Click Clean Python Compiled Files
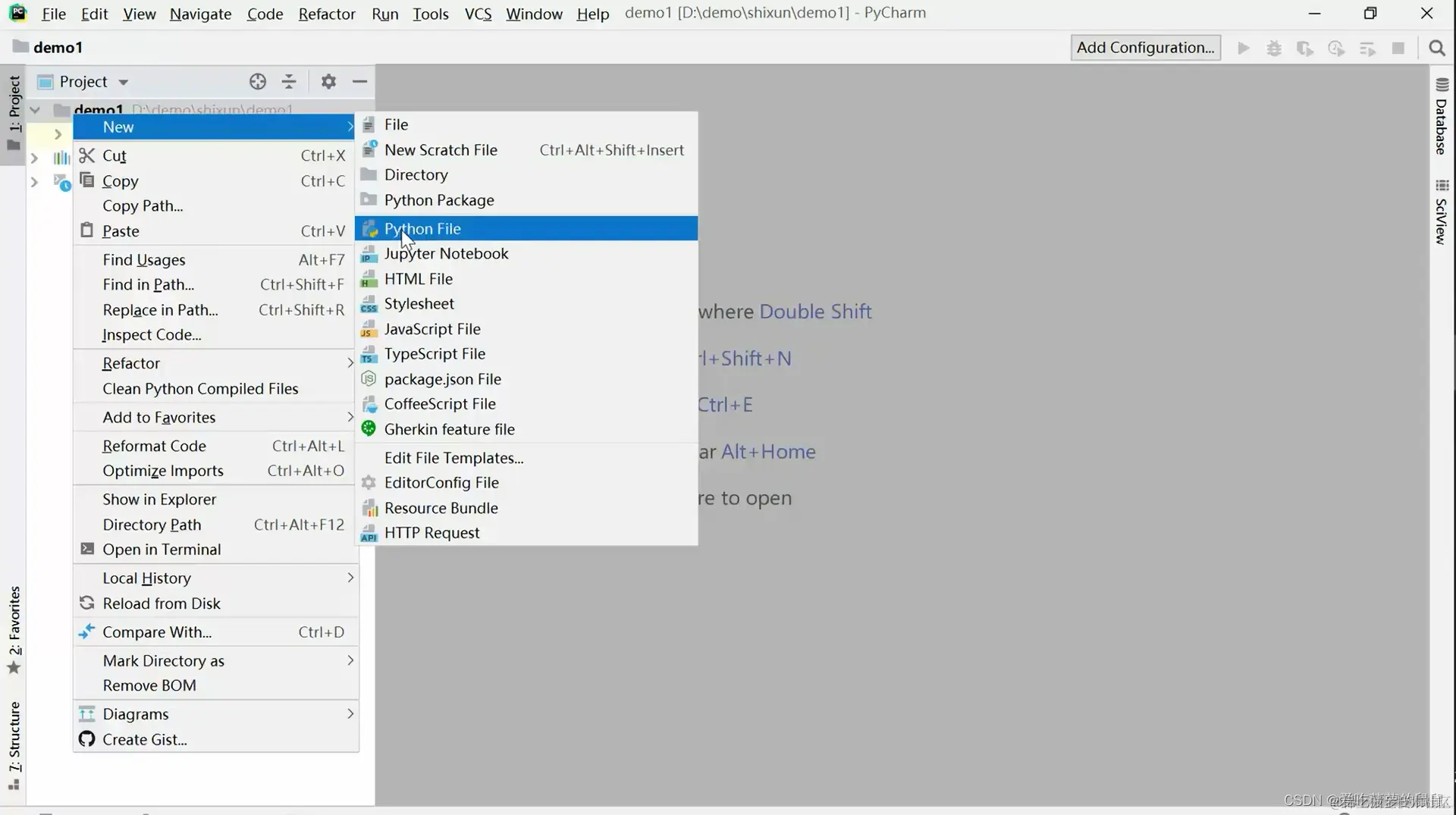This screenshot has width=1456, height=815. [x=215, y=389]
